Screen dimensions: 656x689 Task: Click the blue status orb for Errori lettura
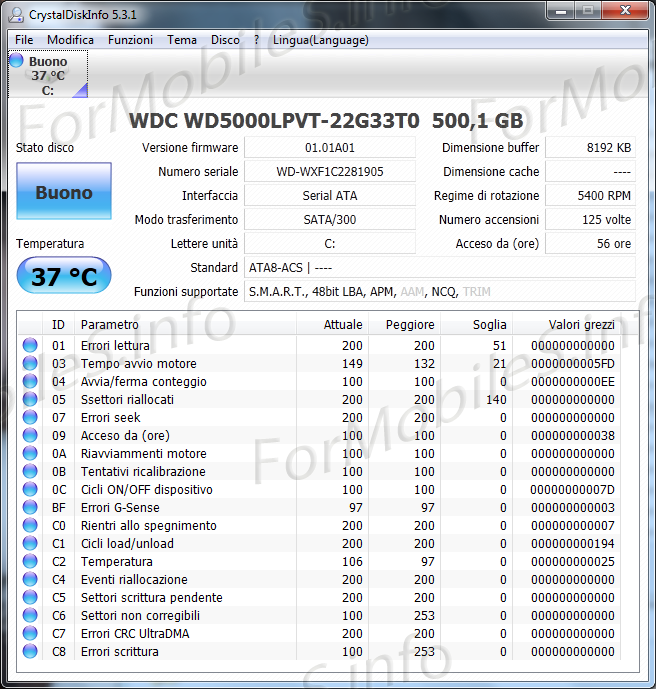30,346
